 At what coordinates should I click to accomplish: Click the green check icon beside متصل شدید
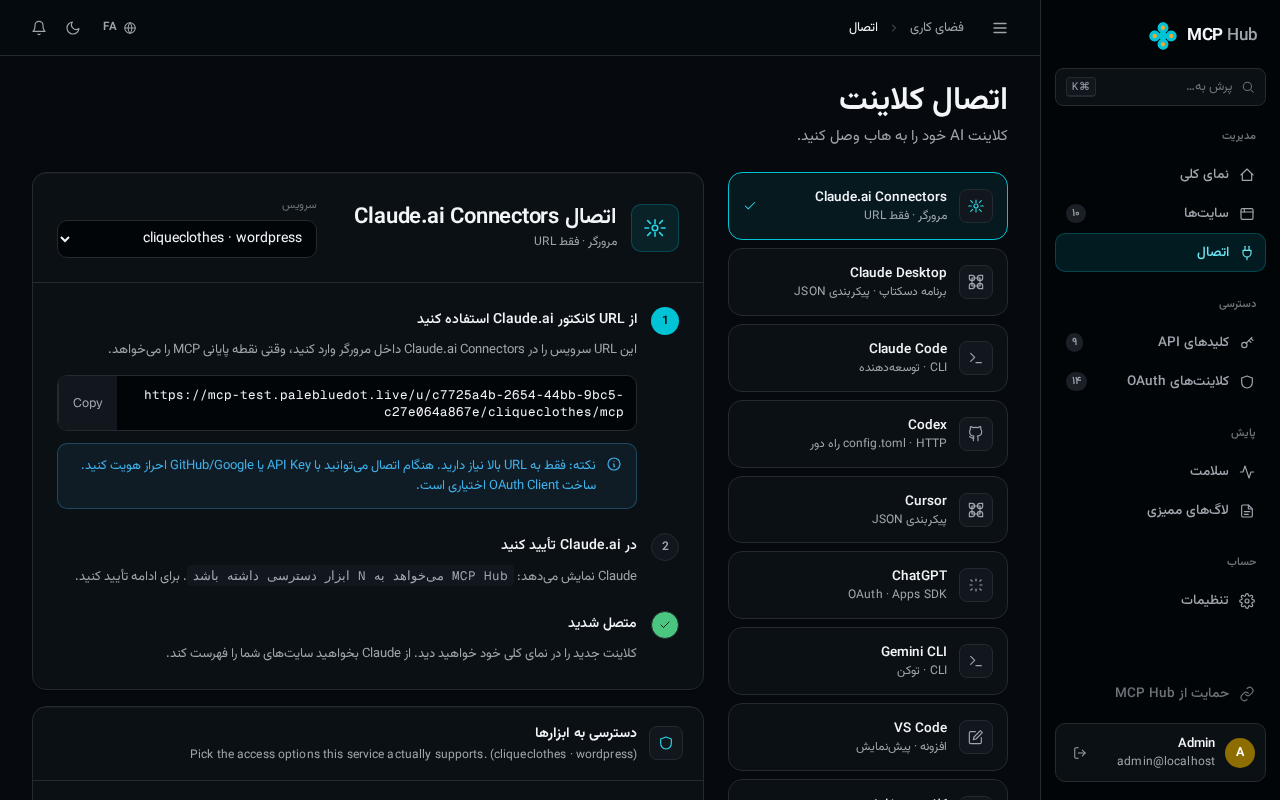(665, 625)
